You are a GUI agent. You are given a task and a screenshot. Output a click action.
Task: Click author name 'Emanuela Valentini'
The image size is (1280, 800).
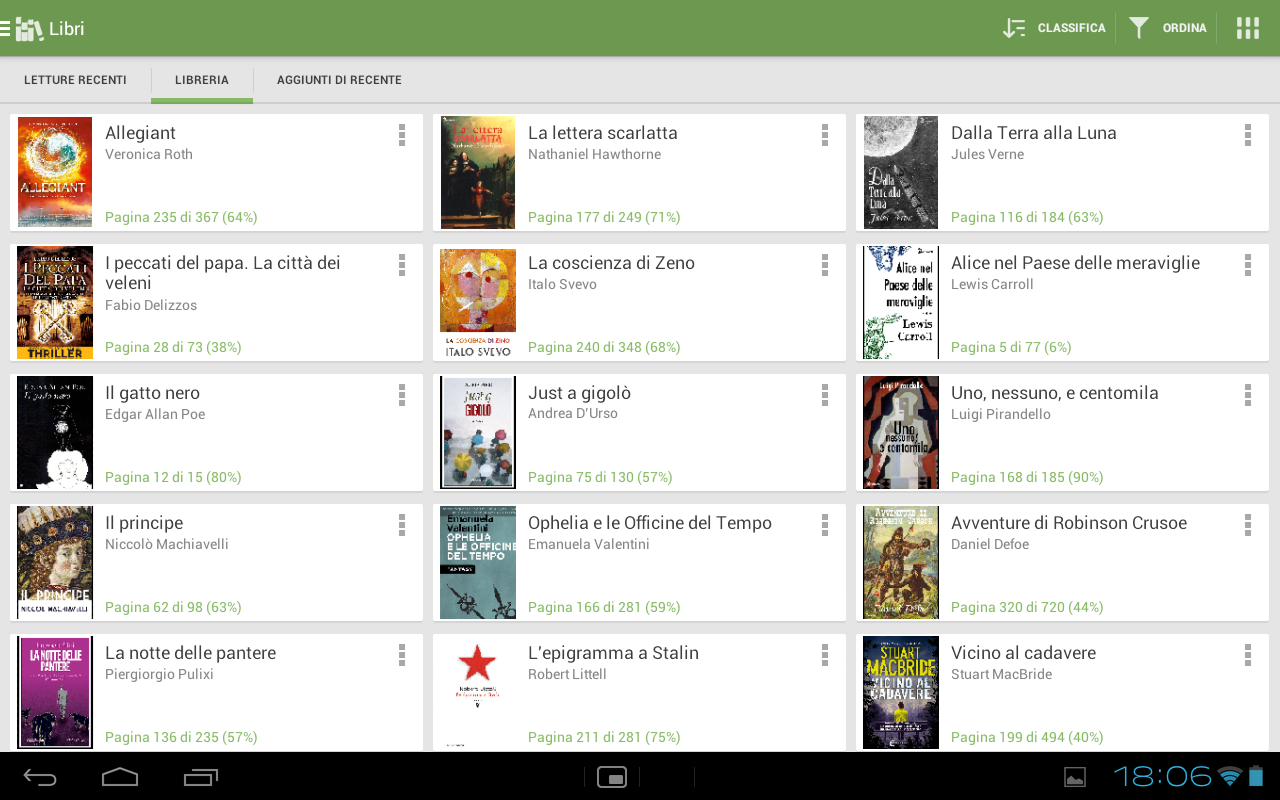[589, 544]
